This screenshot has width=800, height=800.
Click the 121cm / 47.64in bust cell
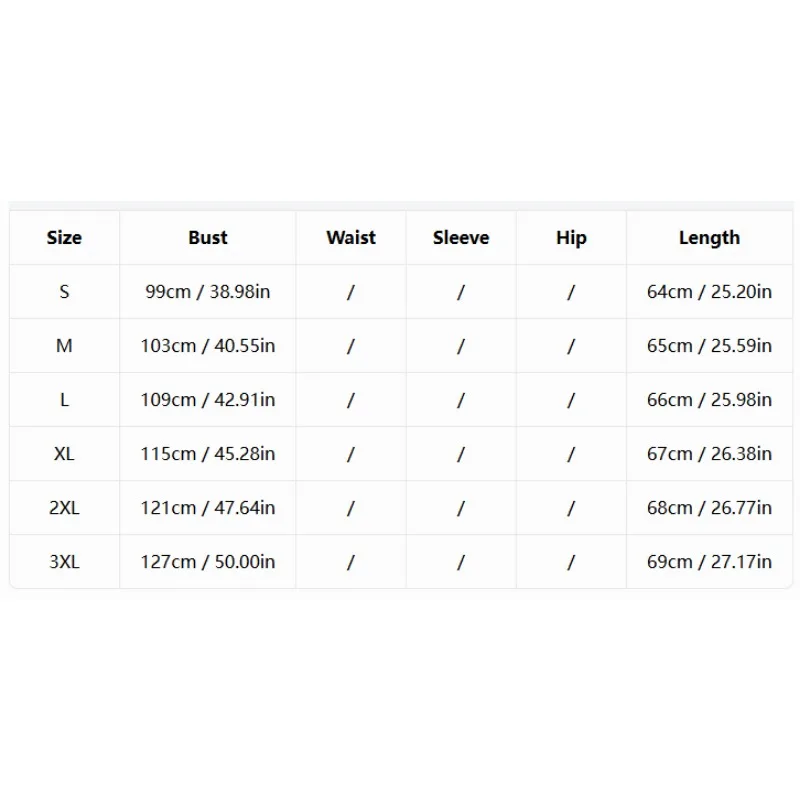tap(208, 508)
